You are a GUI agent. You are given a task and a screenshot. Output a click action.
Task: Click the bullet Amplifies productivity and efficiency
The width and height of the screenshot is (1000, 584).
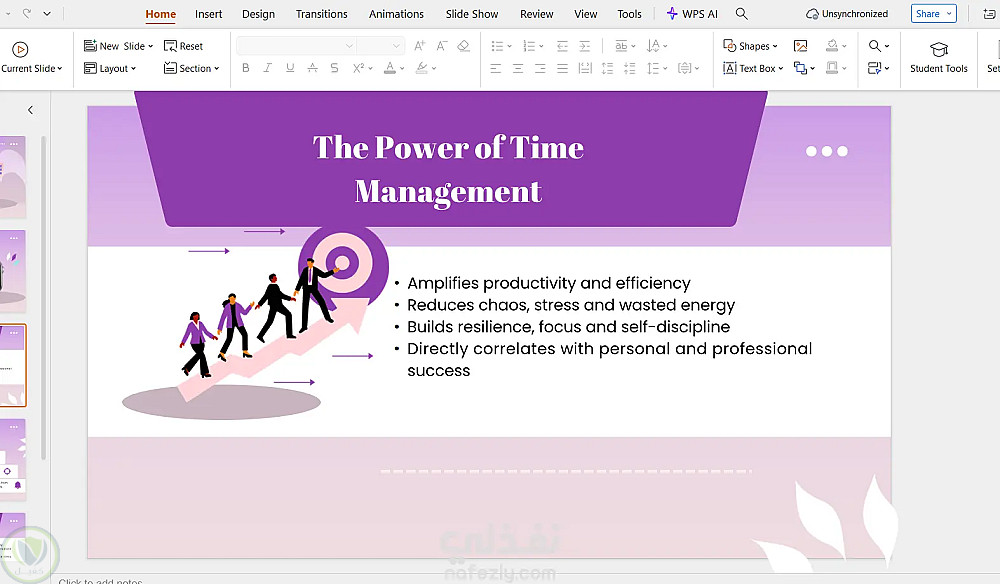[548, 283]
